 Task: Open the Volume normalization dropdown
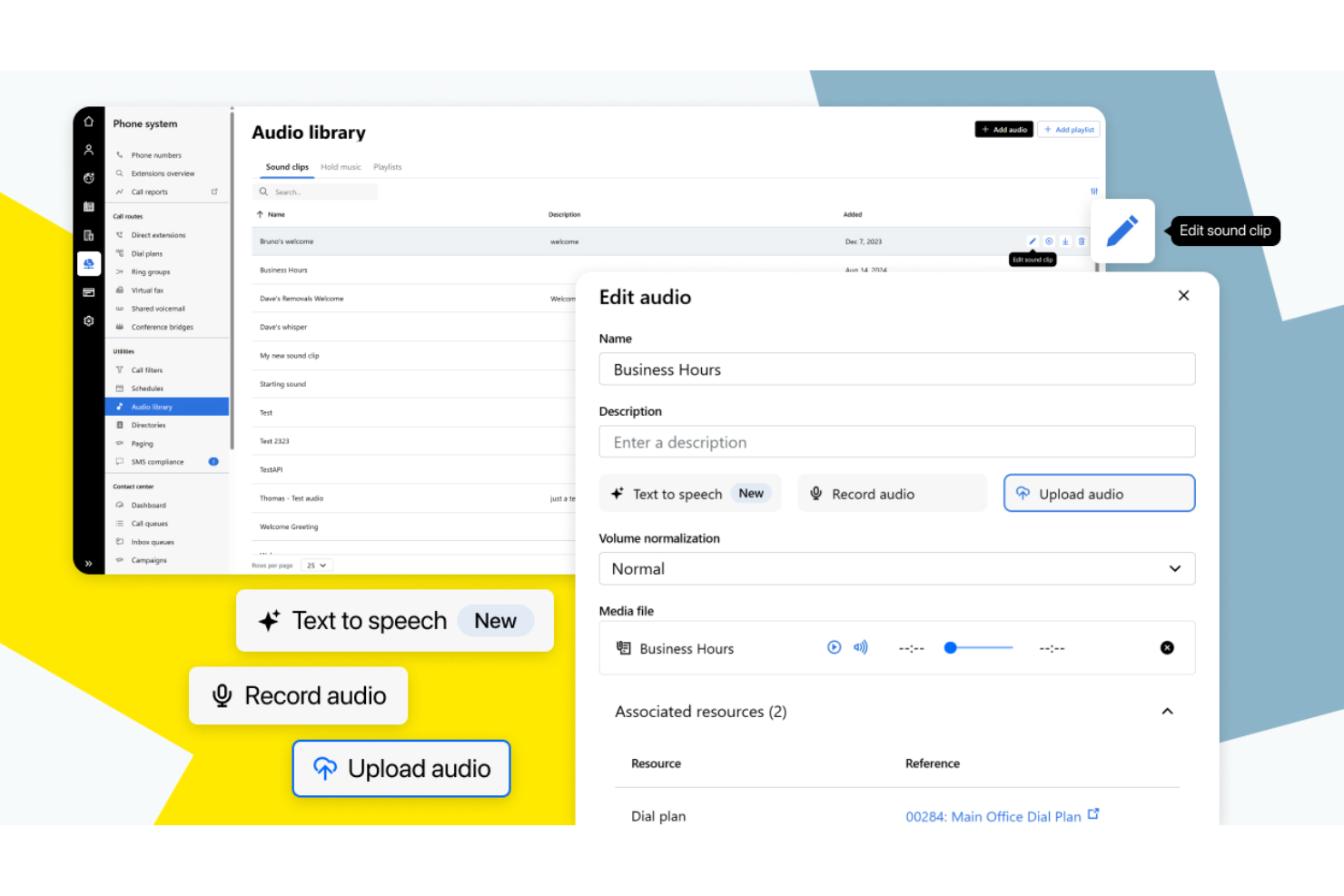[897, 568]
